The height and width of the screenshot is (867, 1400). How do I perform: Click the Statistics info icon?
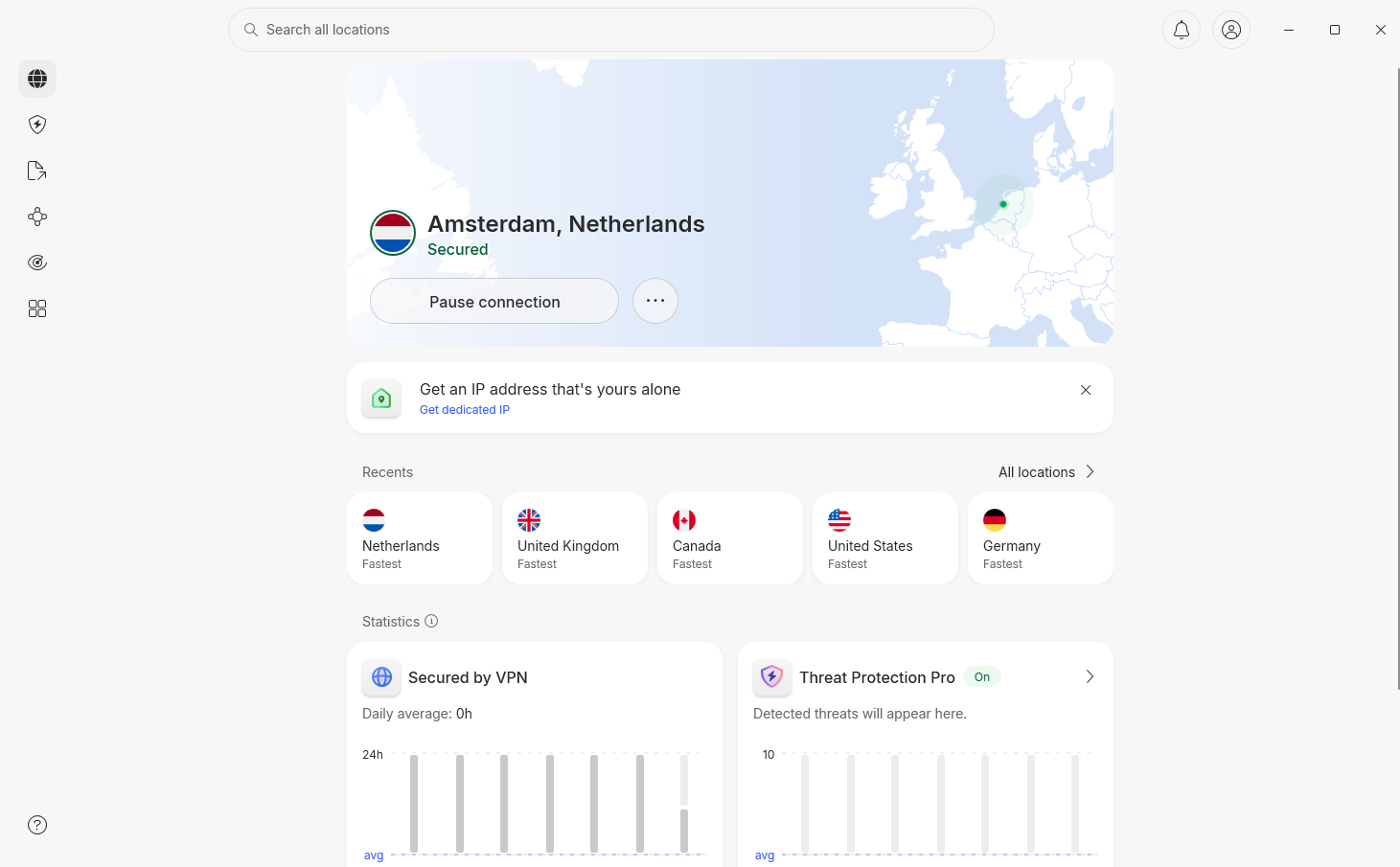coord(431,621)
